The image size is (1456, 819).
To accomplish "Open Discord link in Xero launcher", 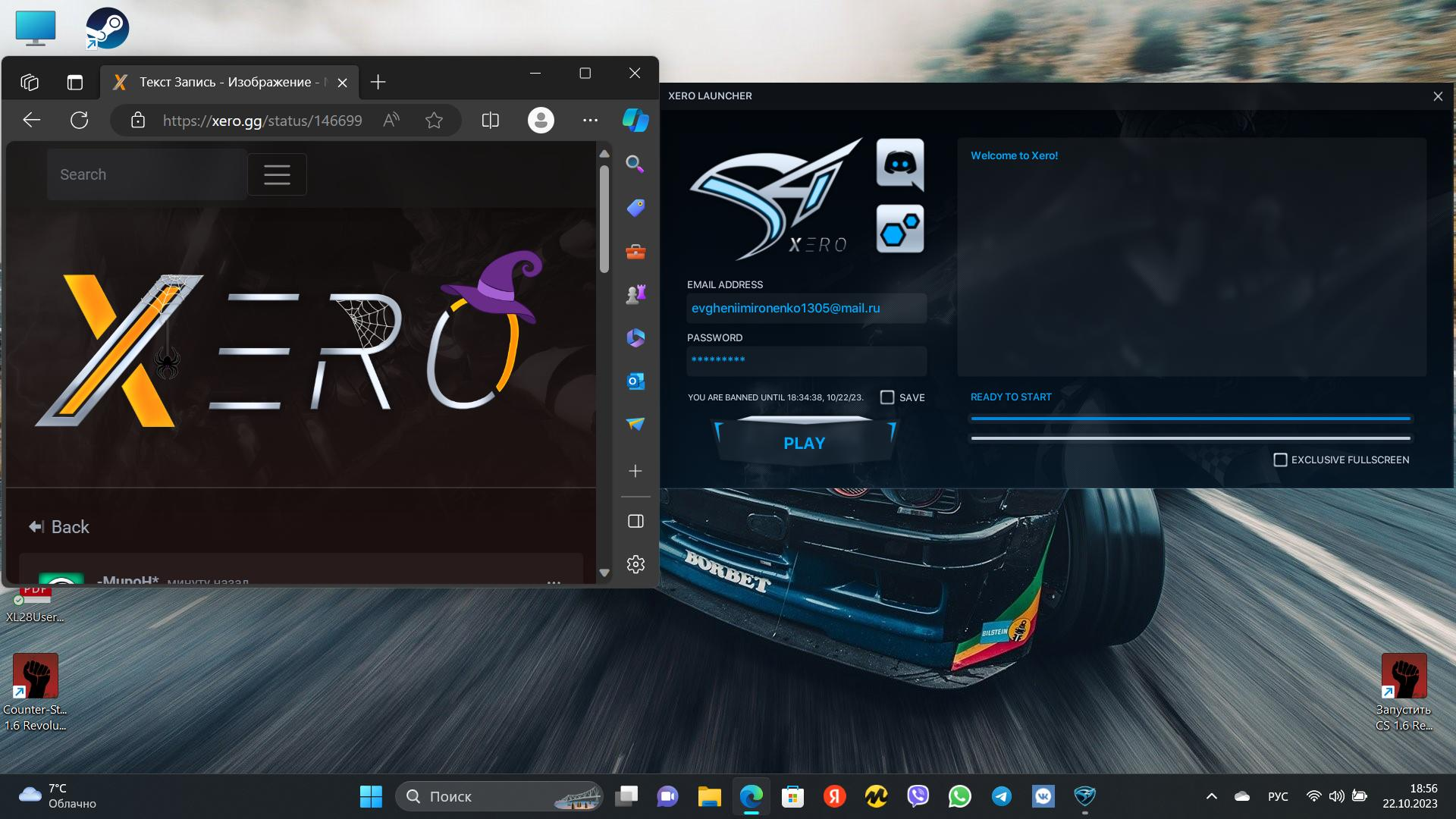I will pos(899,164).
